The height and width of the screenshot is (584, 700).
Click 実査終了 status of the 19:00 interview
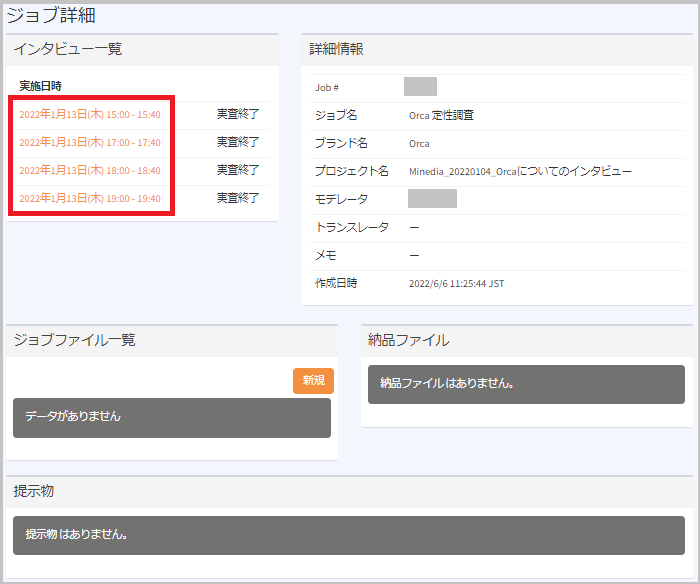point(238,198)
